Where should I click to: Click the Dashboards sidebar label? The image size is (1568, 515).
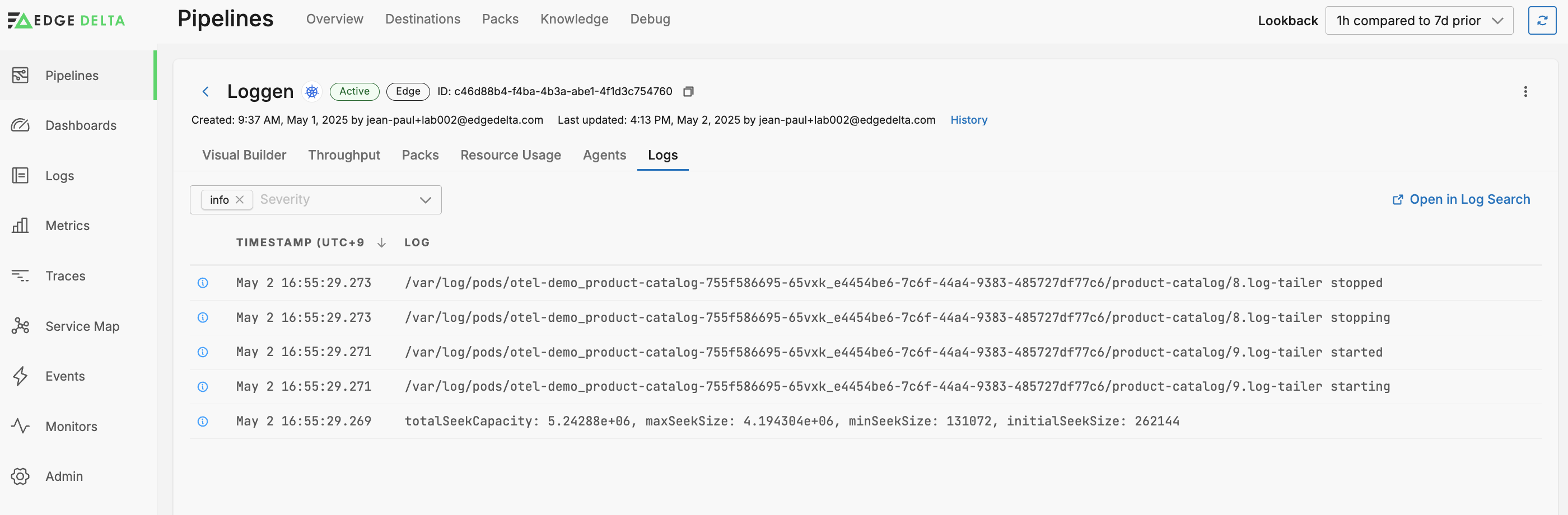(81, 125)
